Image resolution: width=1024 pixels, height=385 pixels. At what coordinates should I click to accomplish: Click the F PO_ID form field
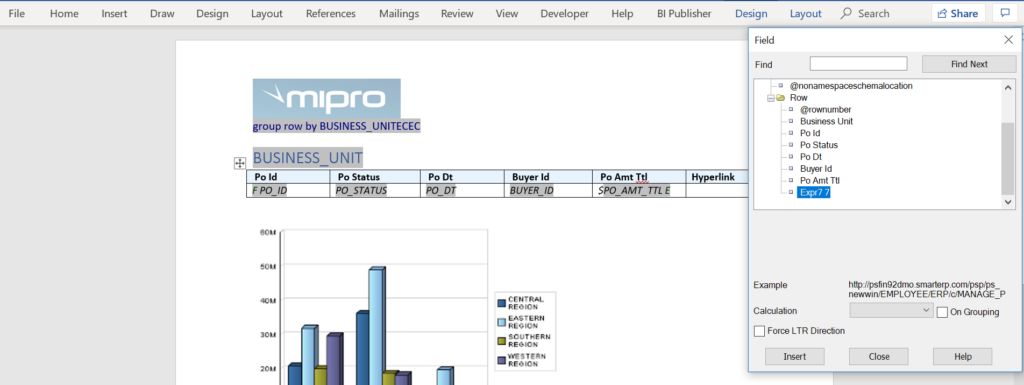point(270,191)
